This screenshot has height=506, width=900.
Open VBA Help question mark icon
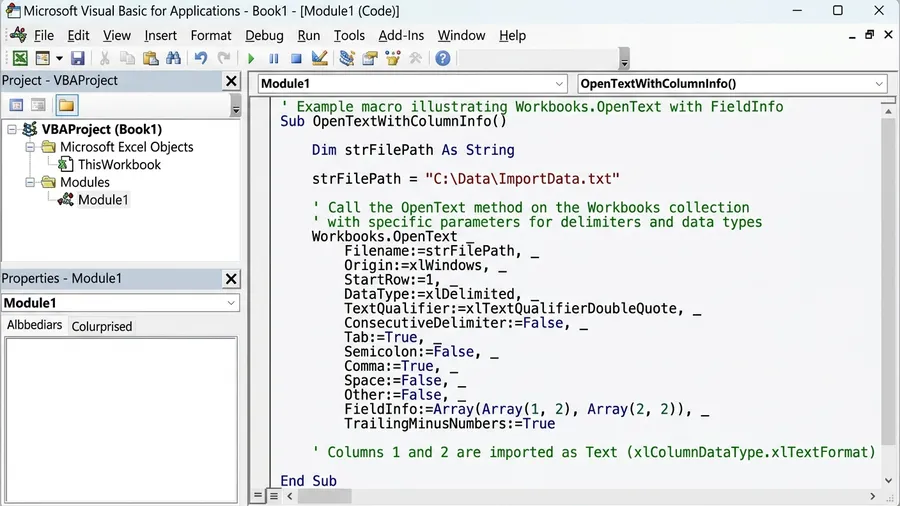tap(443, 58)
